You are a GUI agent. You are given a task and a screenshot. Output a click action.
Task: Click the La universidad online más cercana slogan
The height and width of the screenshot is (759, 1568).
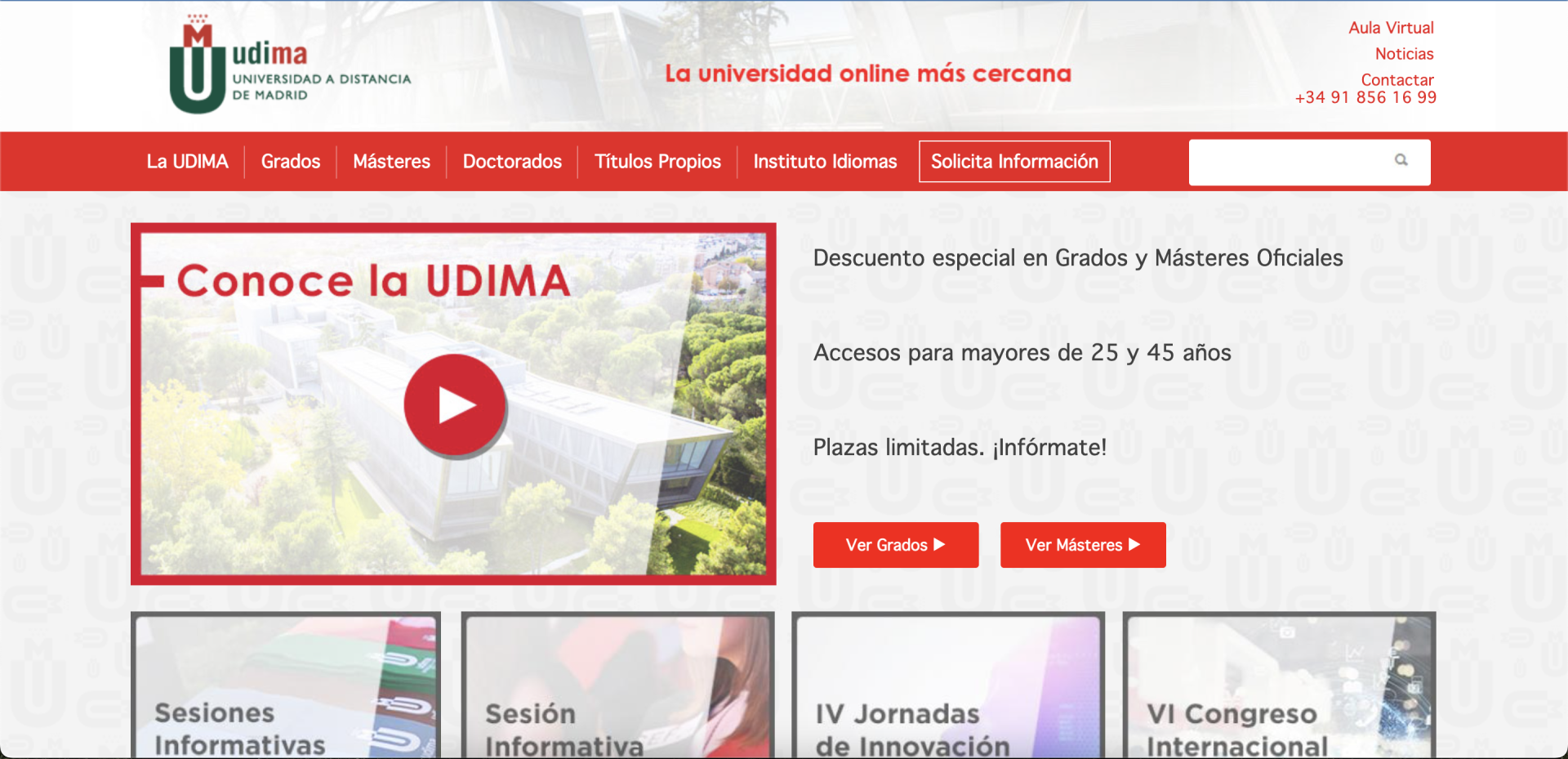(867, 74)
